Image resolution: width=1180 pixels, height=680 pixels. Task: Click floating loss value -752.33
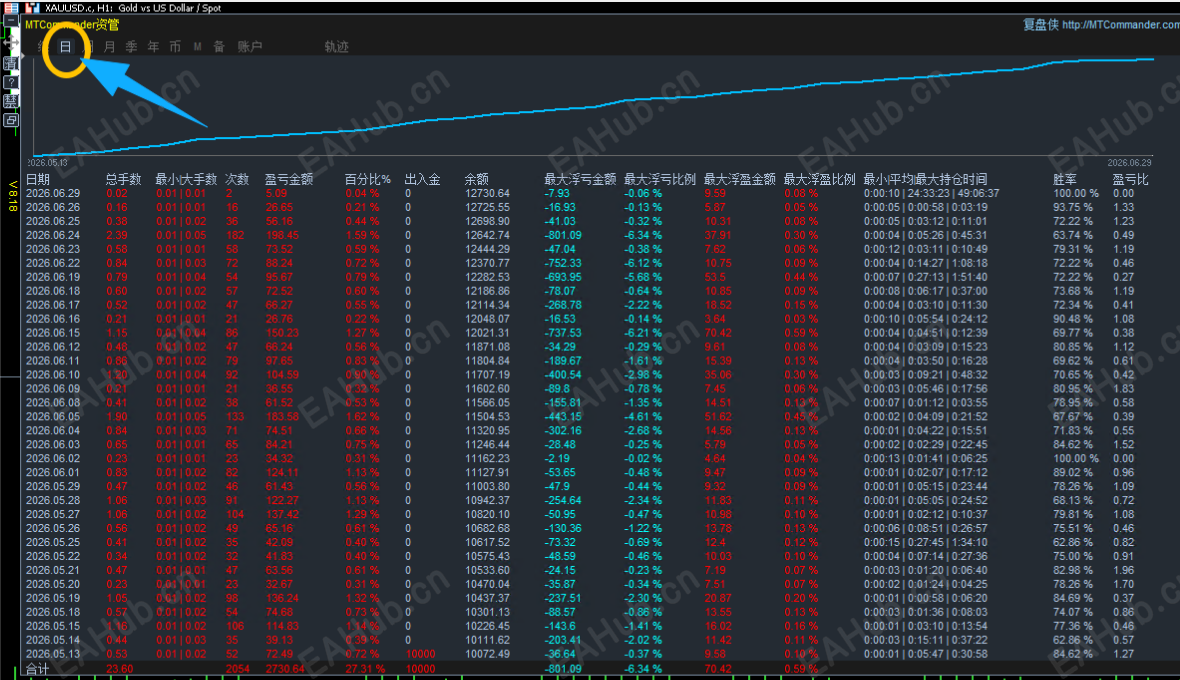point(563,263)
